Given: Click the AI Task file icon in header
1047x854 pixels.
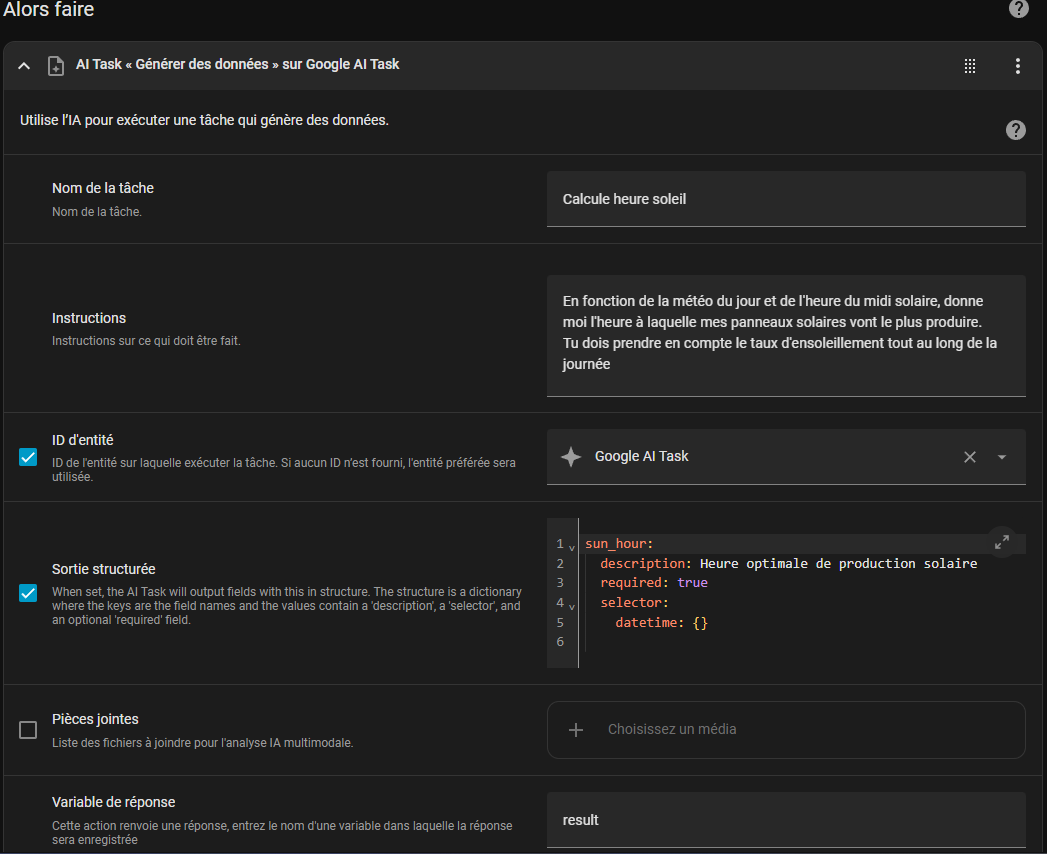Looking at the screenshot, I should [56, 66].
